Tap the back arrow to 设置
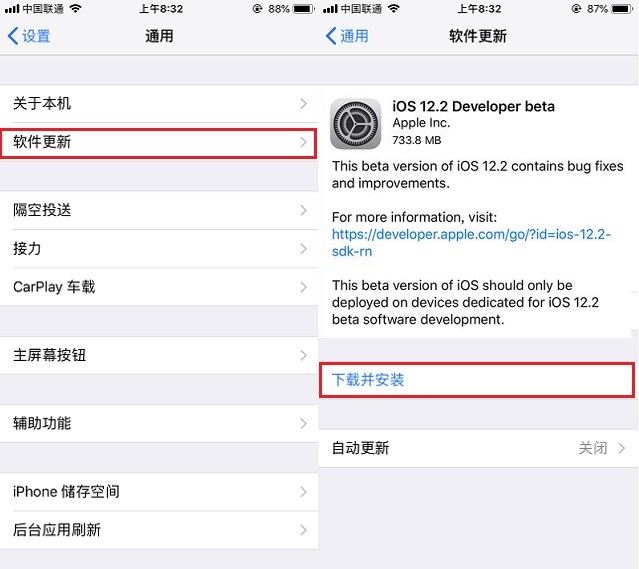This screenshot has height=569, width=639. point(13,36)
